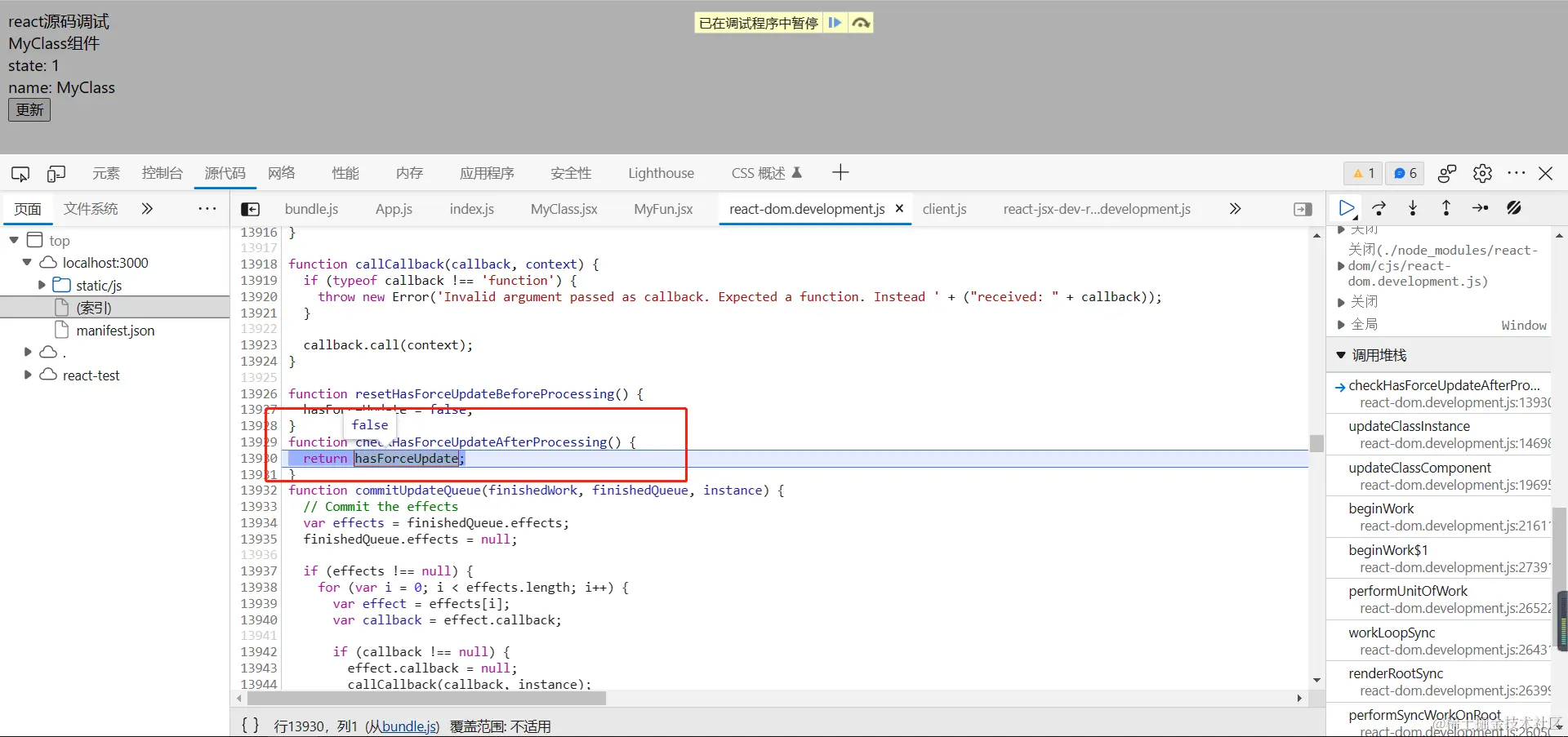Toggle device emulation icon

coord(56,173)
